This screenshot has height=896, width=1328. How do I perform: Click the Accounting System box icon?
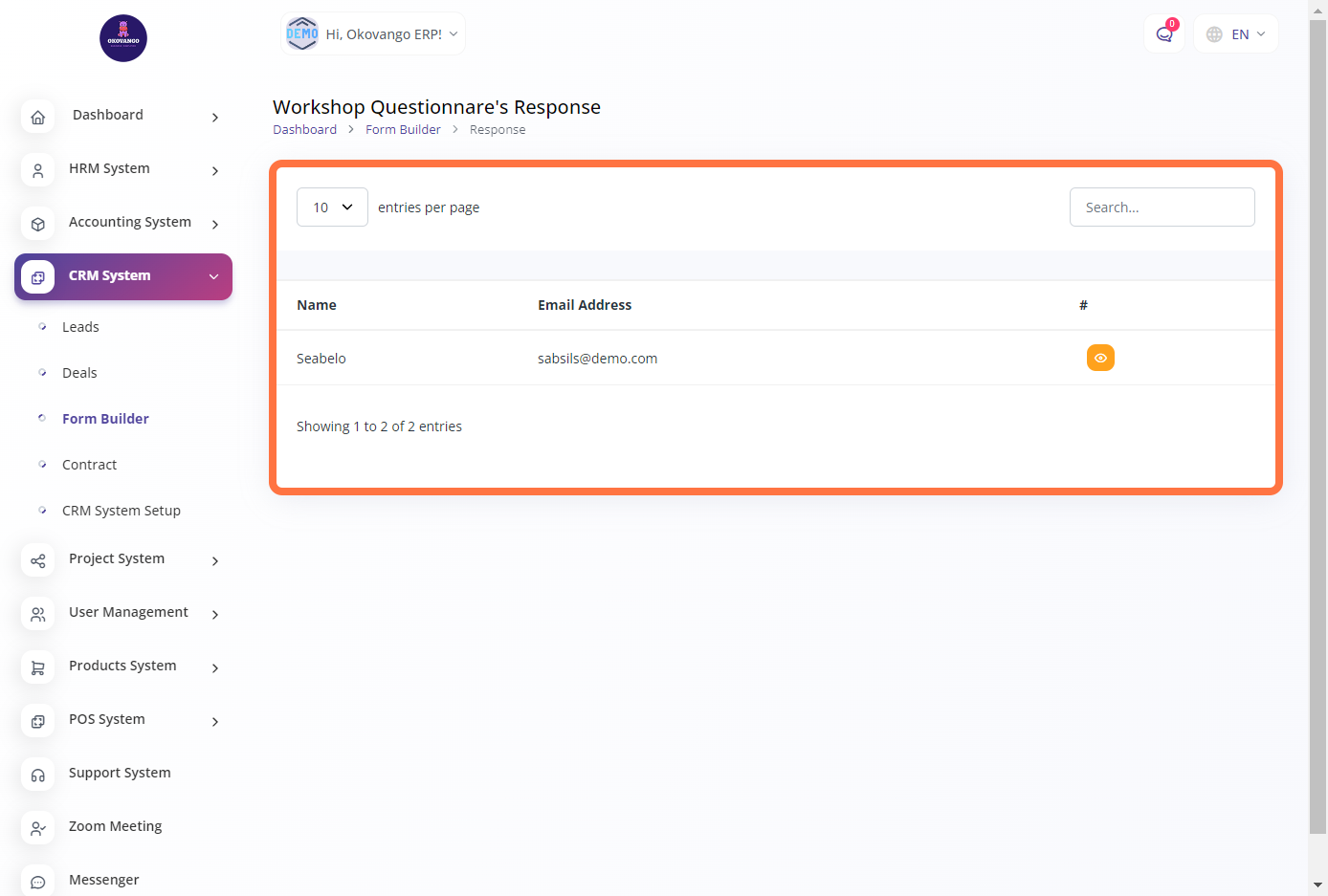38,225
